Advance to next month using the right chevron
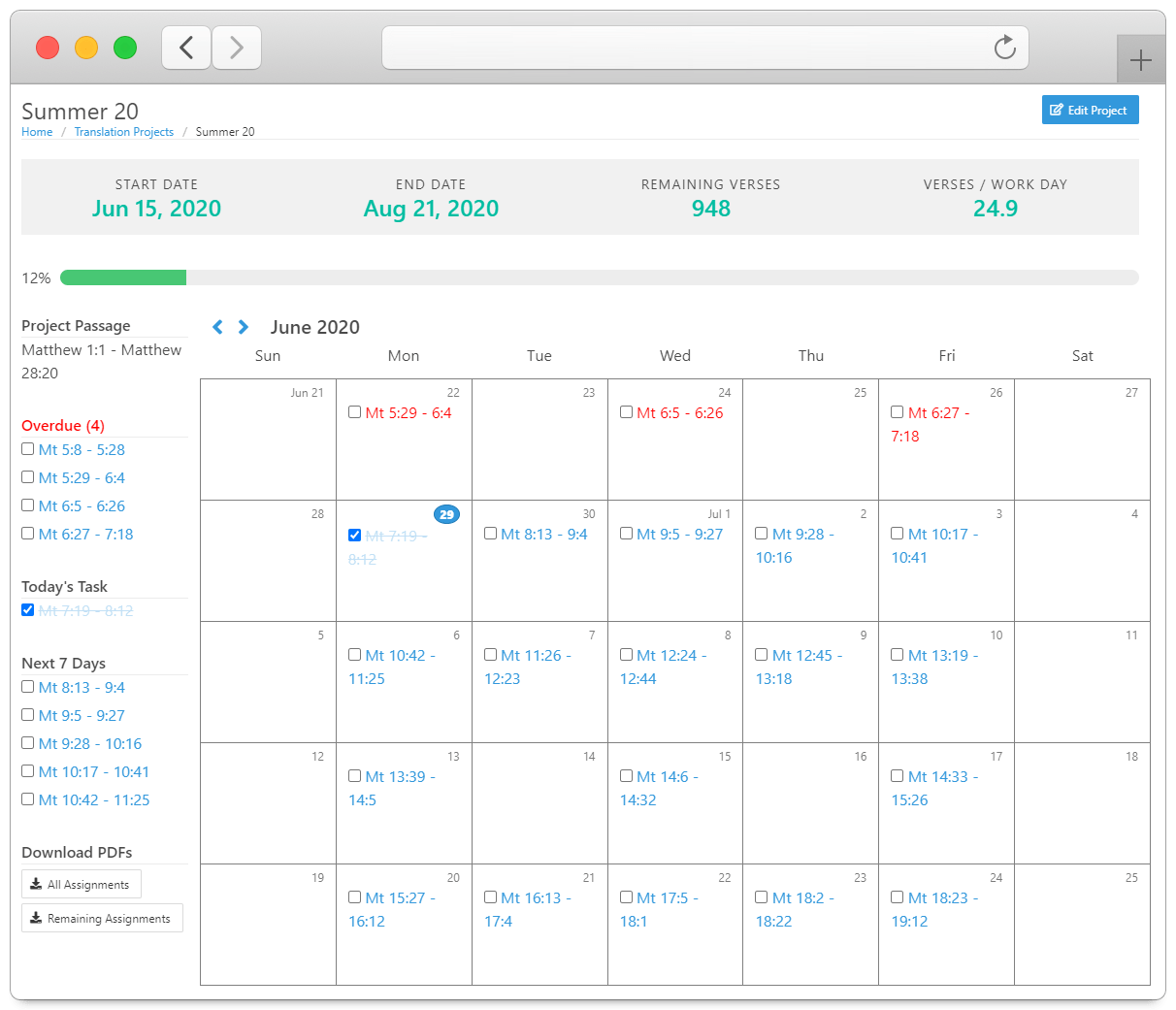1176x1010 pixels. pyautogui.click(x=243, y=327)
